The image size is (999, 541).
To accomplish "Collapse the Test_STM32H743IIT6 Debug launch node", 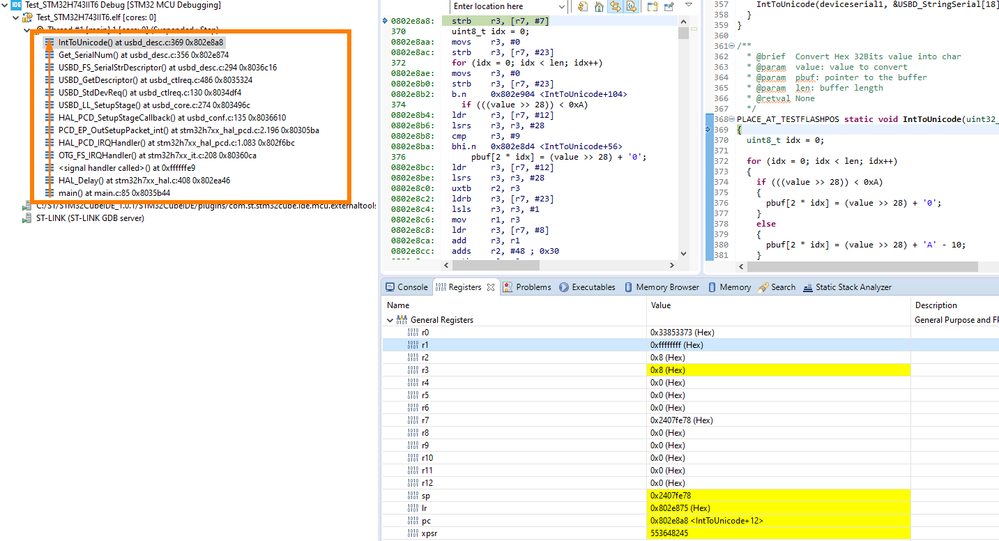I will click(4, 5).
